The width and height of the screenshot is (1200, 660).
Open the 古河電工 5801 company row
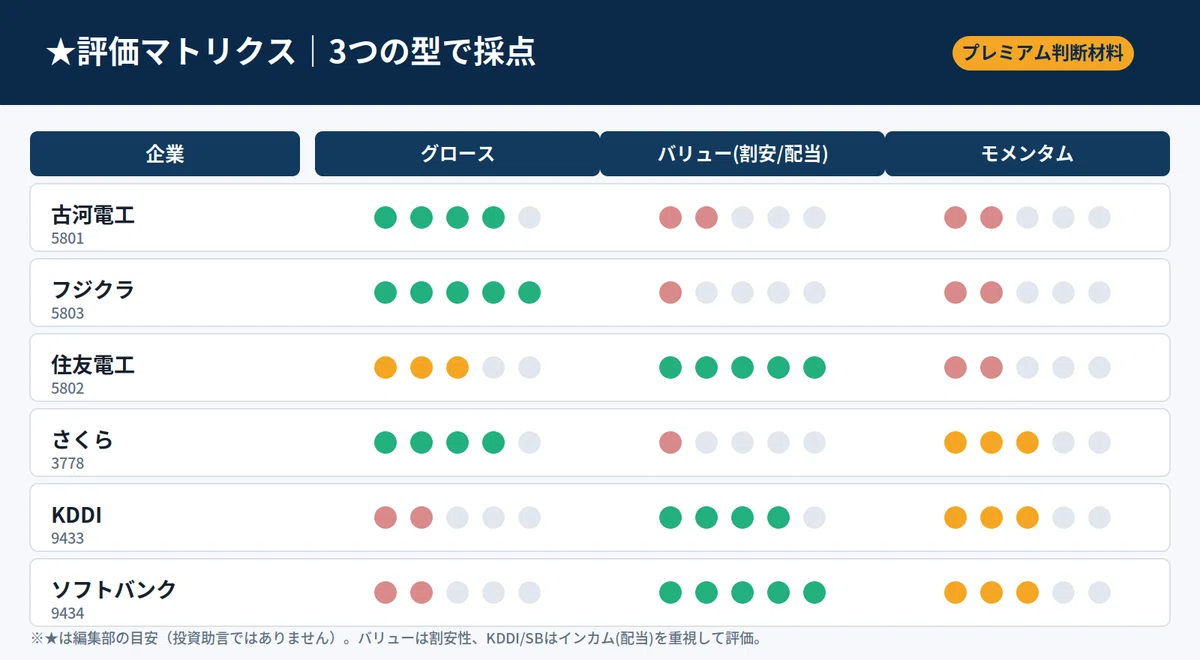(x=600, y=218)
